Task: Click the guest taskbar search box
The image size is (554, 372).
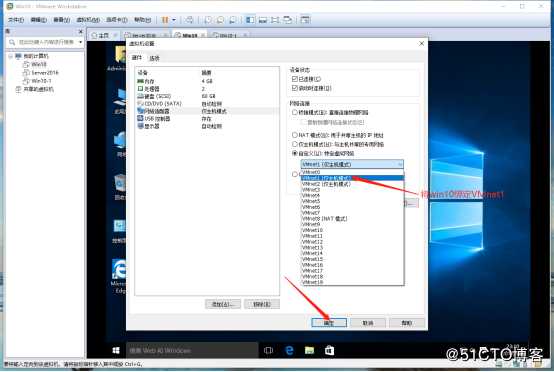Action: click(192, 350)
